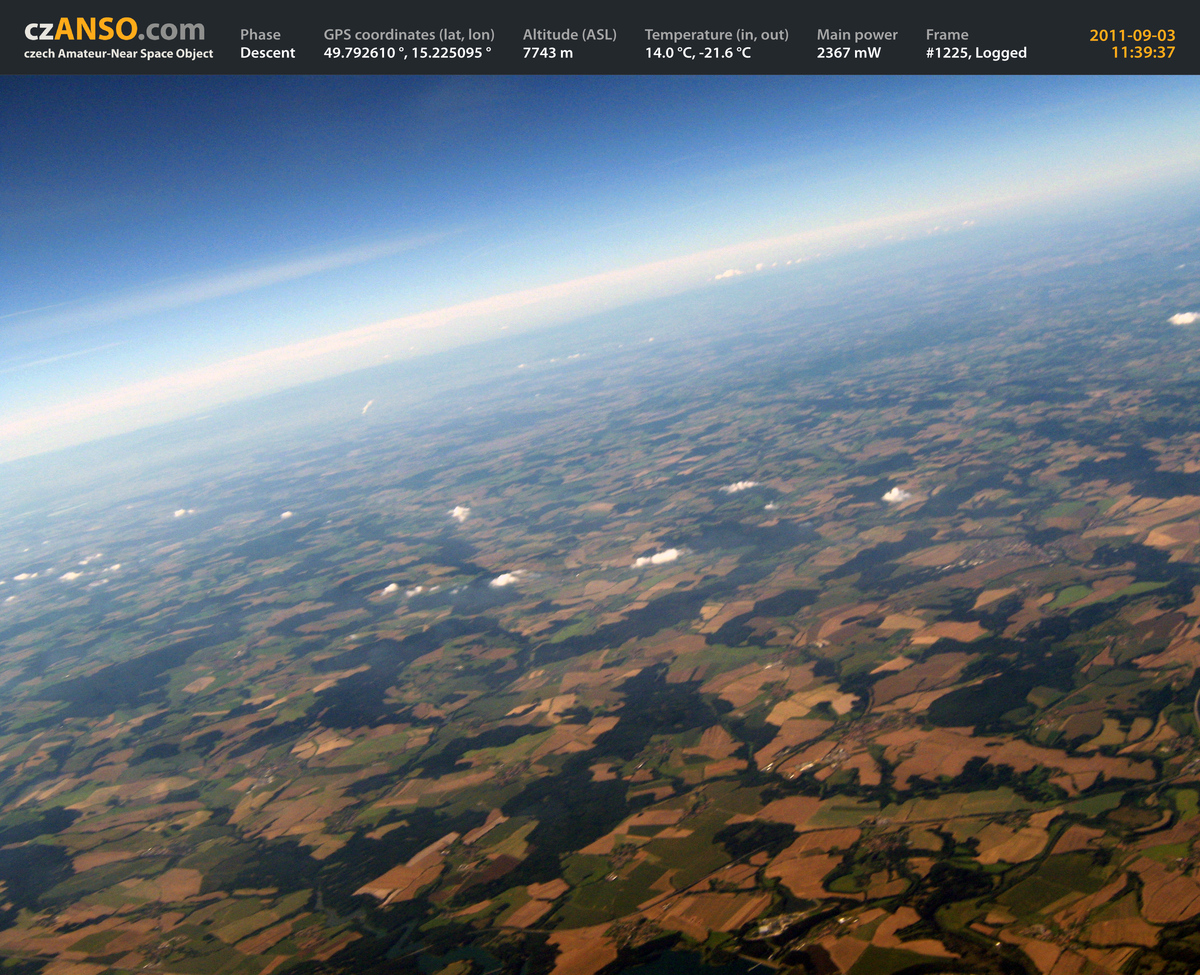Click the coordinates '49.792610 °, 15.225095 °'
This screenshot has height=975, width=1200.
[x=408, y=53]
